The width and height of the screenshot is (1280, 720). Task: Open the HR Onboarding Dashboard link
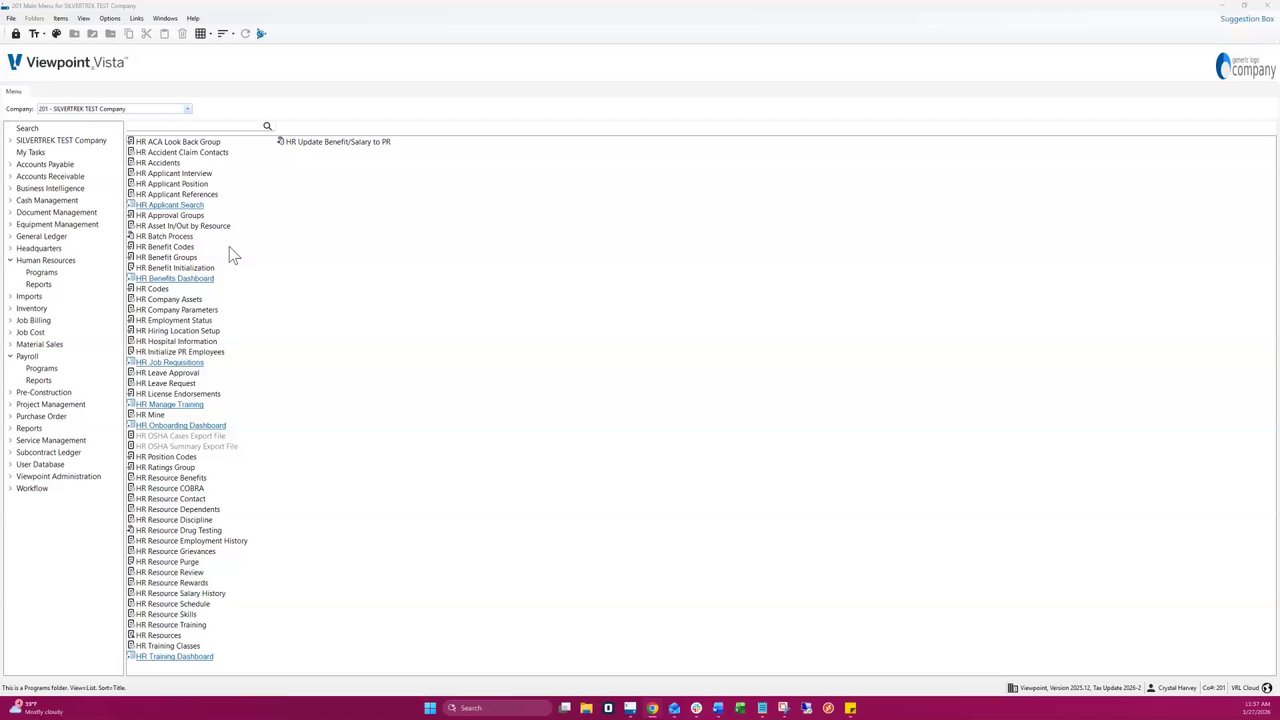tap(180, 425)
